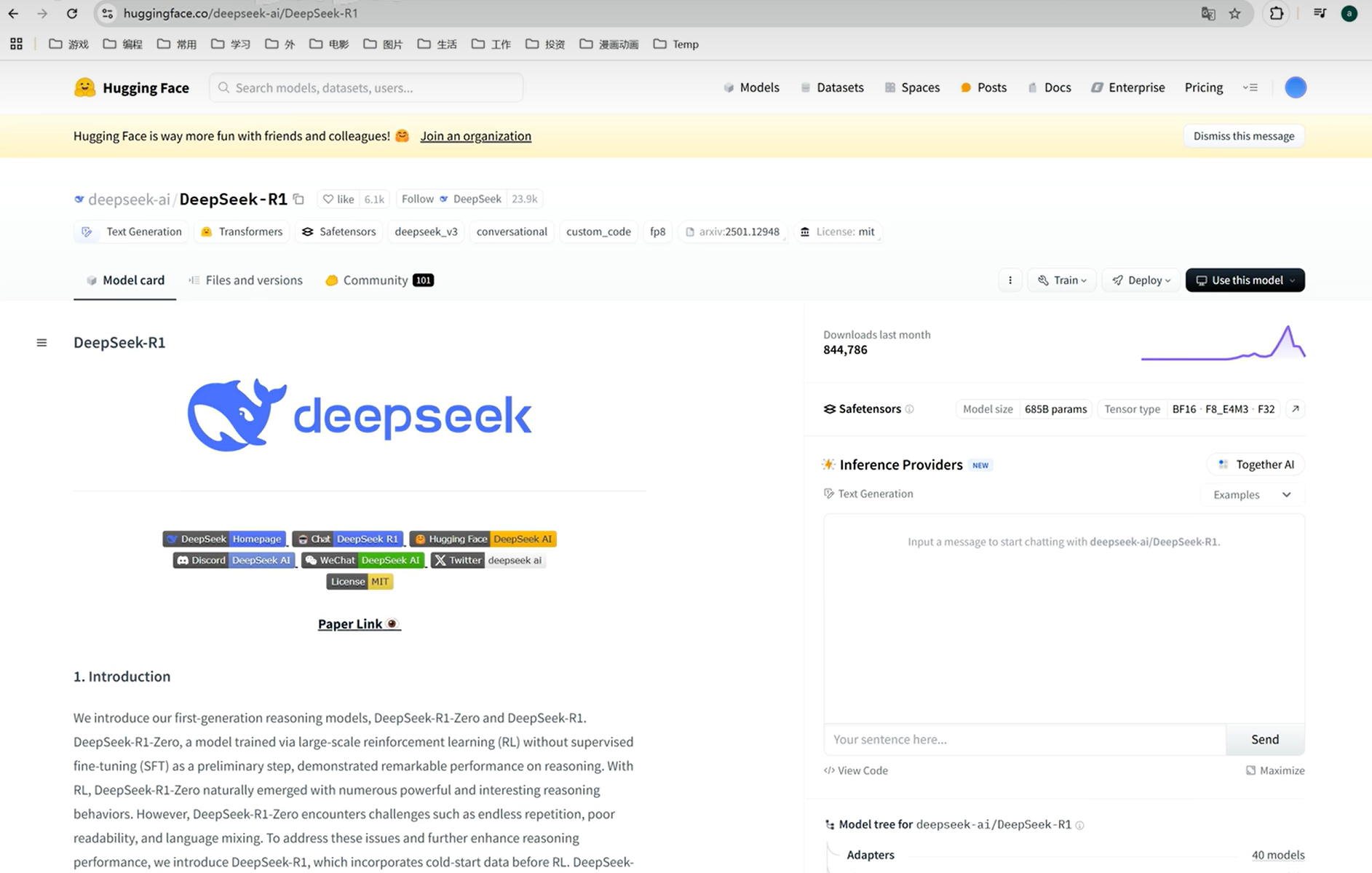Send the chat message
This screenshot has height=873, width=1372.
pos(1264,739)
